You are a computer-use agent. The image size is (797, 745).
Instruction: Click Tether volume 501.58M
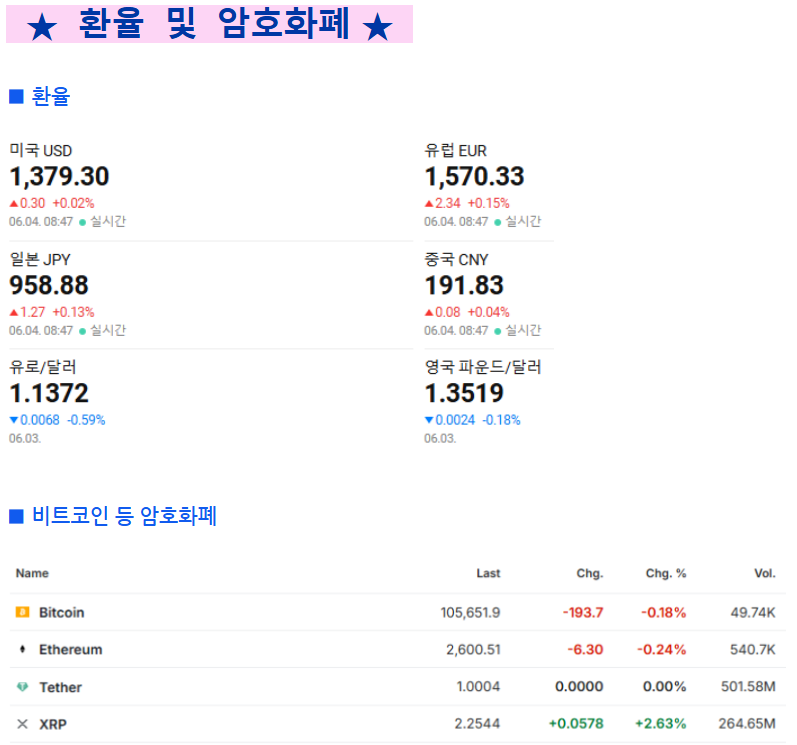click(748, 687)
